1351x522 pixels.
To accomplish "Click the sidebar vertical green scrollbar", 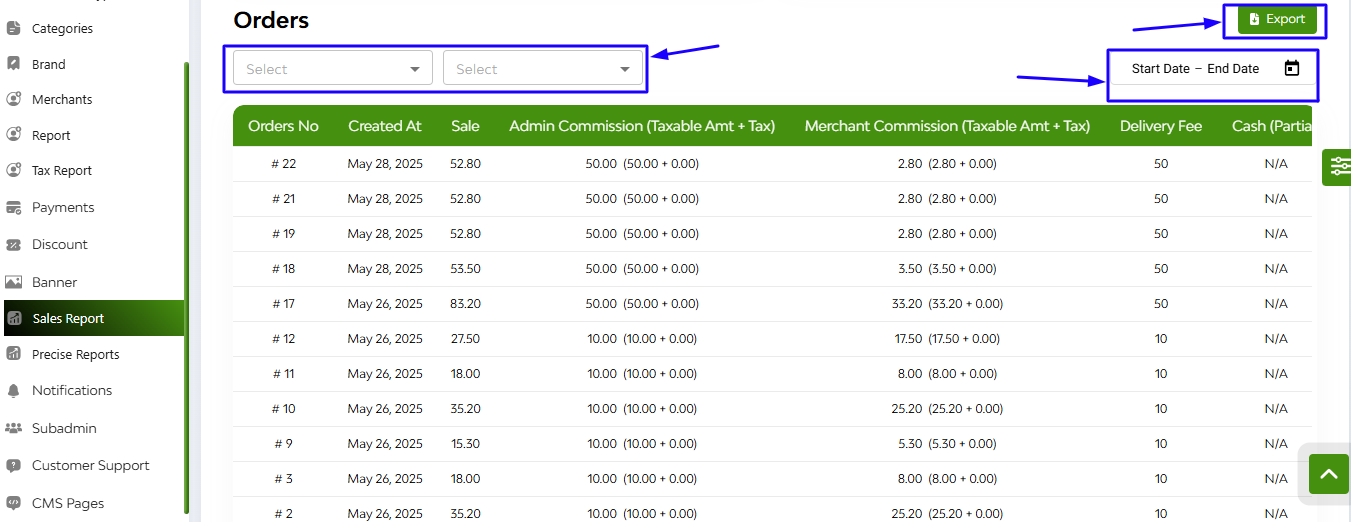I will point(186,287).
